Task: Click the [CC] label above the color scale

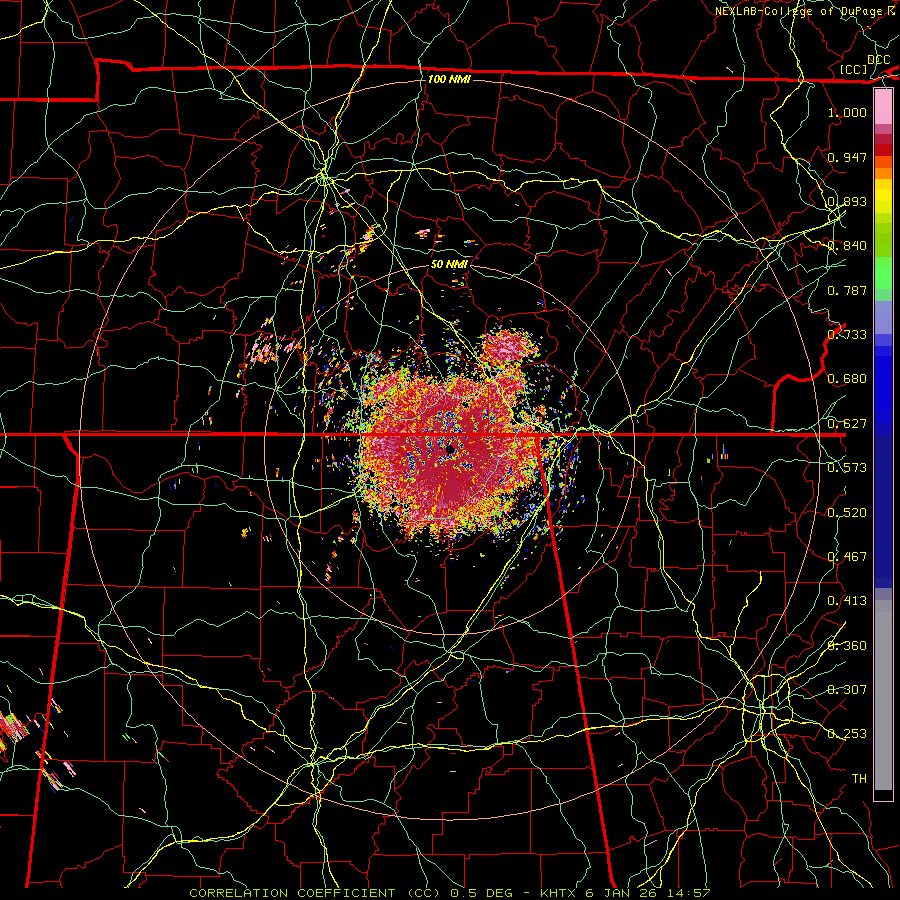Action: click(854, 69)
